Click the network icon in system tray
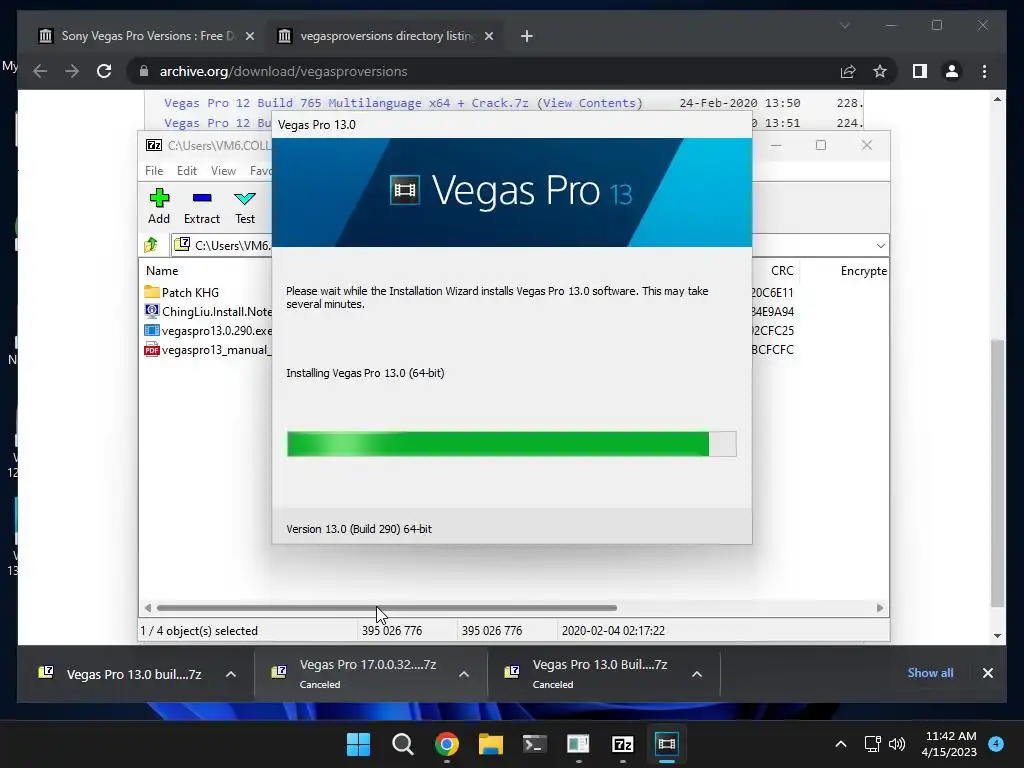Viewport: 1024px width, 768px height. point(872,744)
